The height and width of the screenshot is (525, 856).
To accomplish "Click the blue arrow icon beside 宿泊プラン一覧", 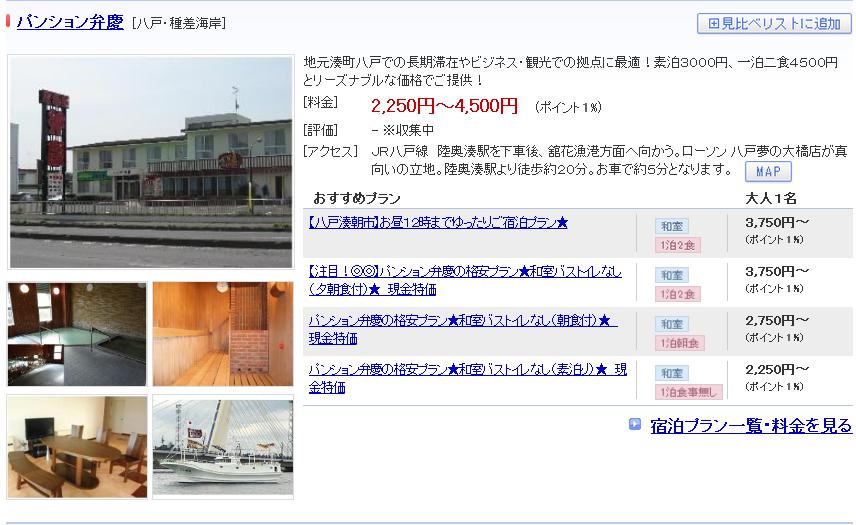I will pyautogui.click(x=634, y=424).
